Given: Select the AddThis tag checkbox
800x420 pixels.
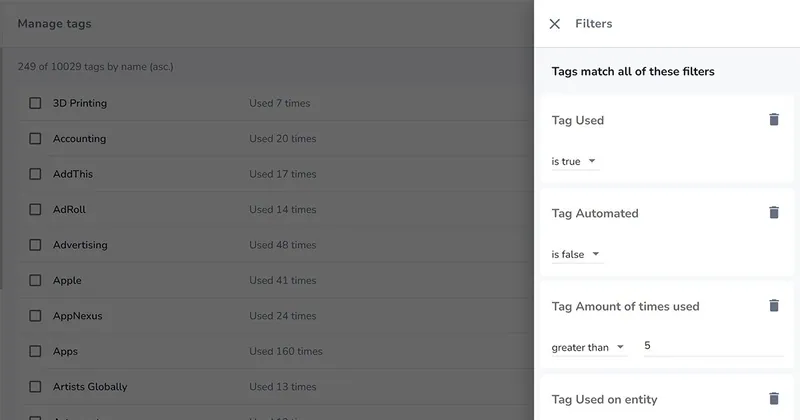Looking at the screenshot, I should click(x=35, y=174).
